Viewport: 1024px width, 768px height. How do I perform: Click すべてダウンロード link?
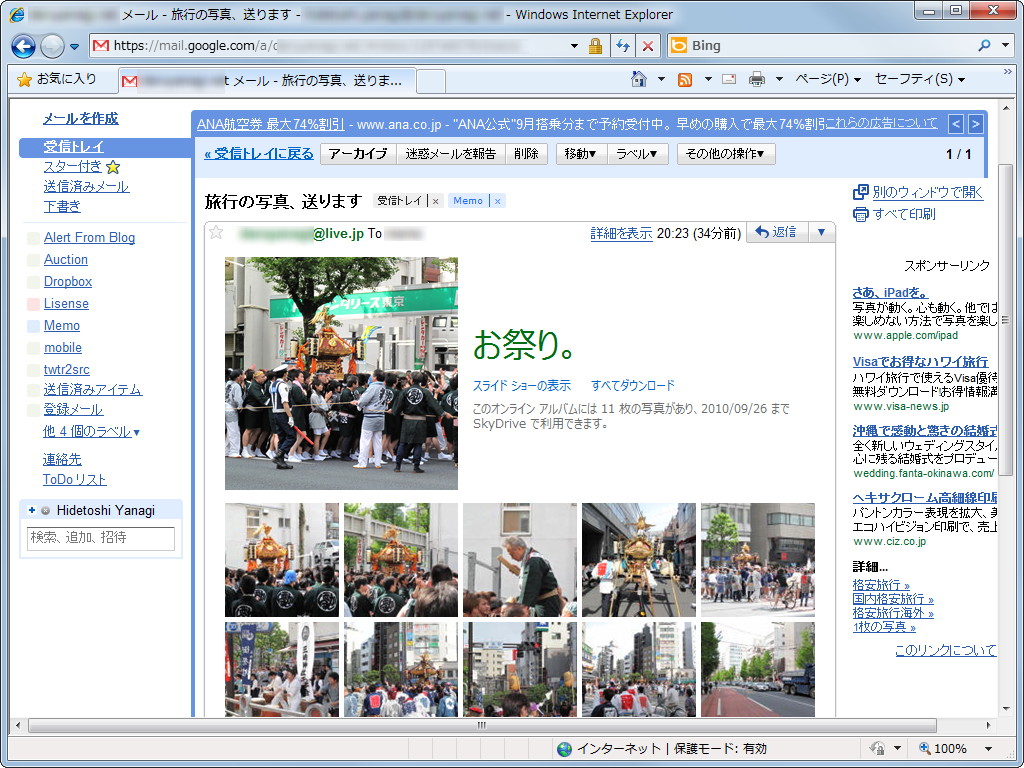(x=633, y=385)
